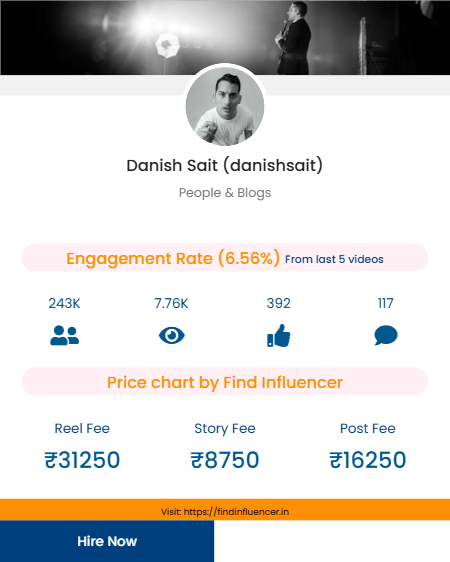
Task: Click the Engagement Rate (6.56%) banner
Action: coord(225,257)
